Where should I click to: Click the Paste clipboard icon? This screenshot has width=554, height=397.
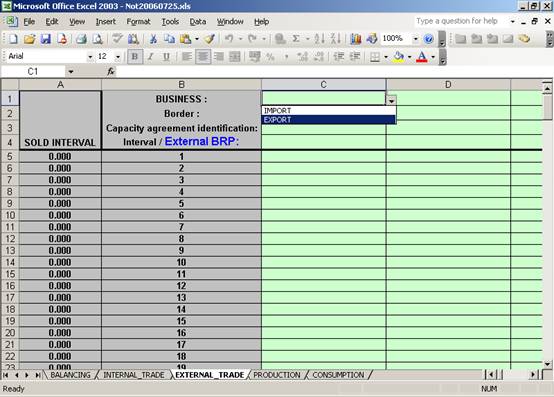point(185,39)
